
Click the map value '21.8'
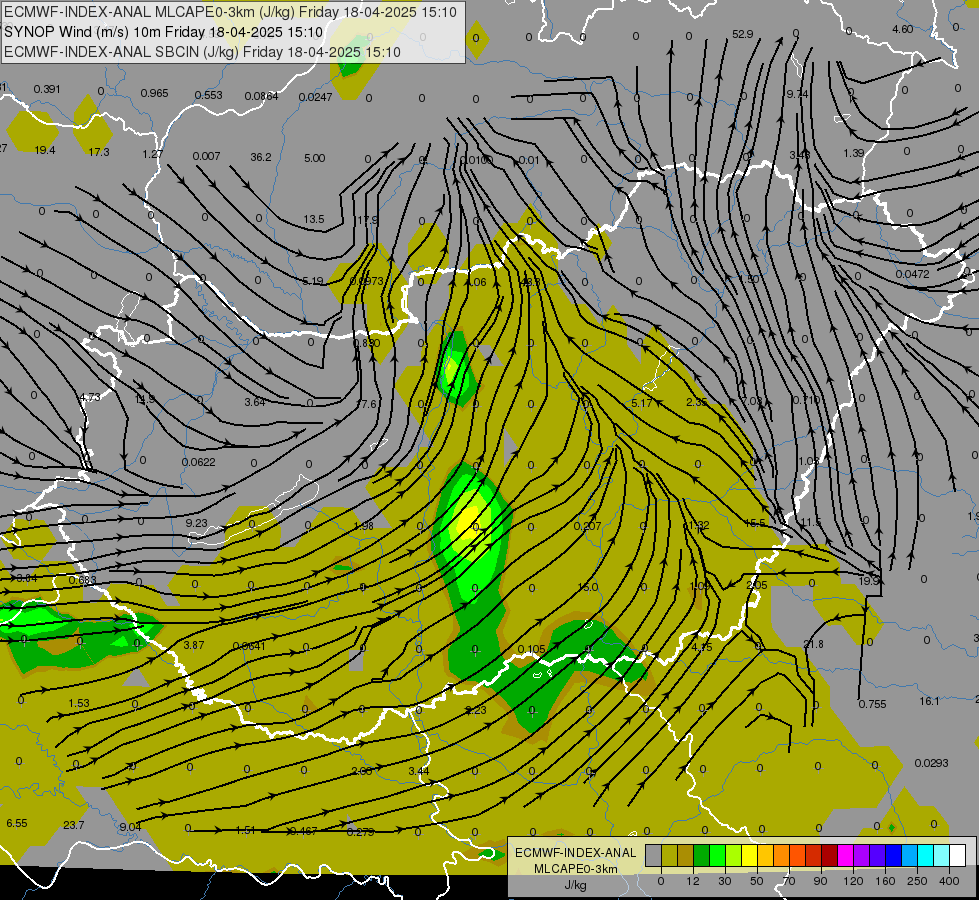pyautogui.click(x=813, y=644)
